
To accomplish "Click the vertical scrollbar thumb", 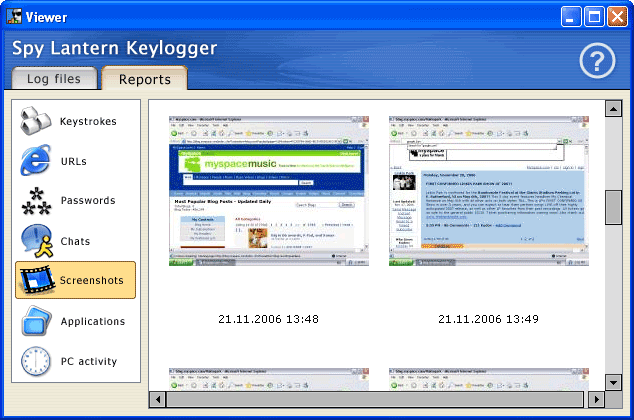I will tap(613, 207).
